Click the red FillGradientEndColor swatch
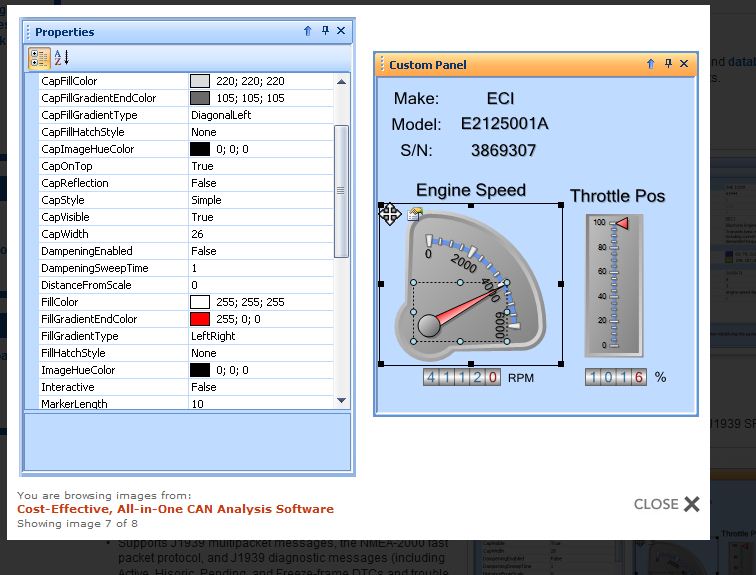The height and width of the screenshot is (575, 756). click(200, 319)
